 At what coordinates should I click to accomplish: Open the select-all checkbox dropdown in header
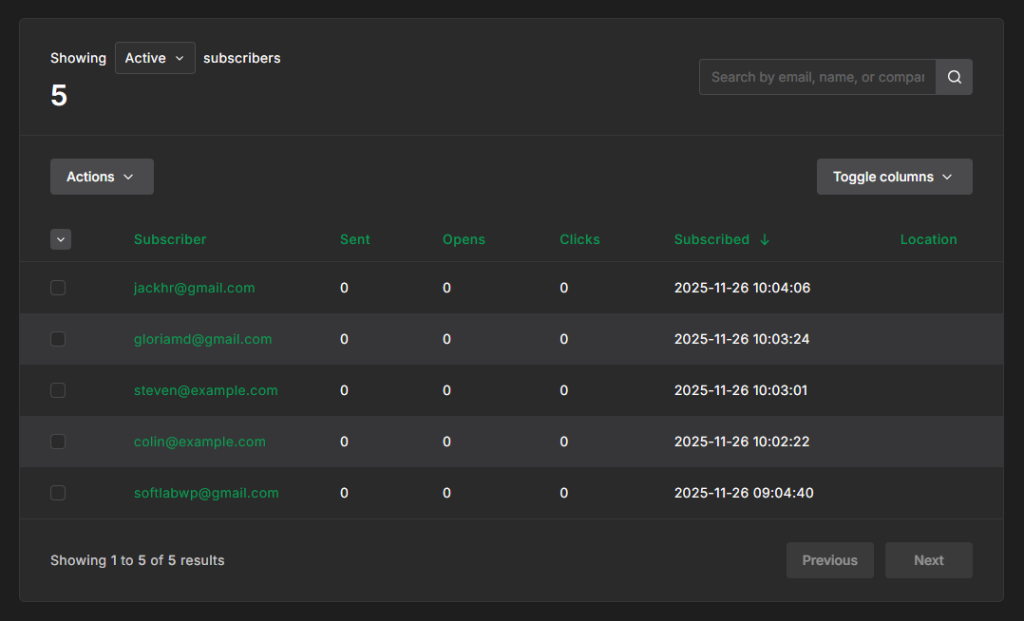61,240
